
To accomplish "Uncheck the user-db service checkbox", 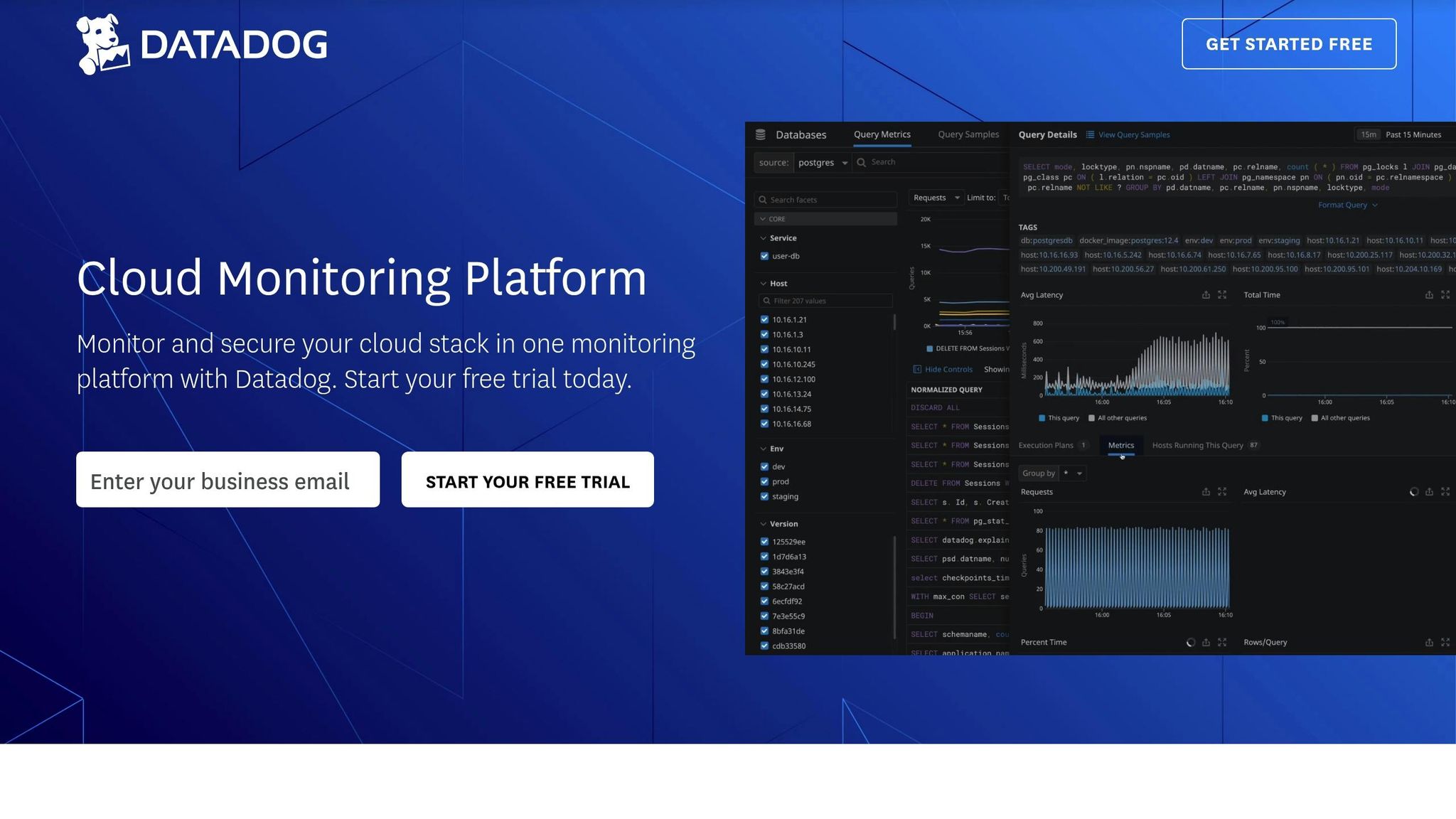I will [764, 256].
